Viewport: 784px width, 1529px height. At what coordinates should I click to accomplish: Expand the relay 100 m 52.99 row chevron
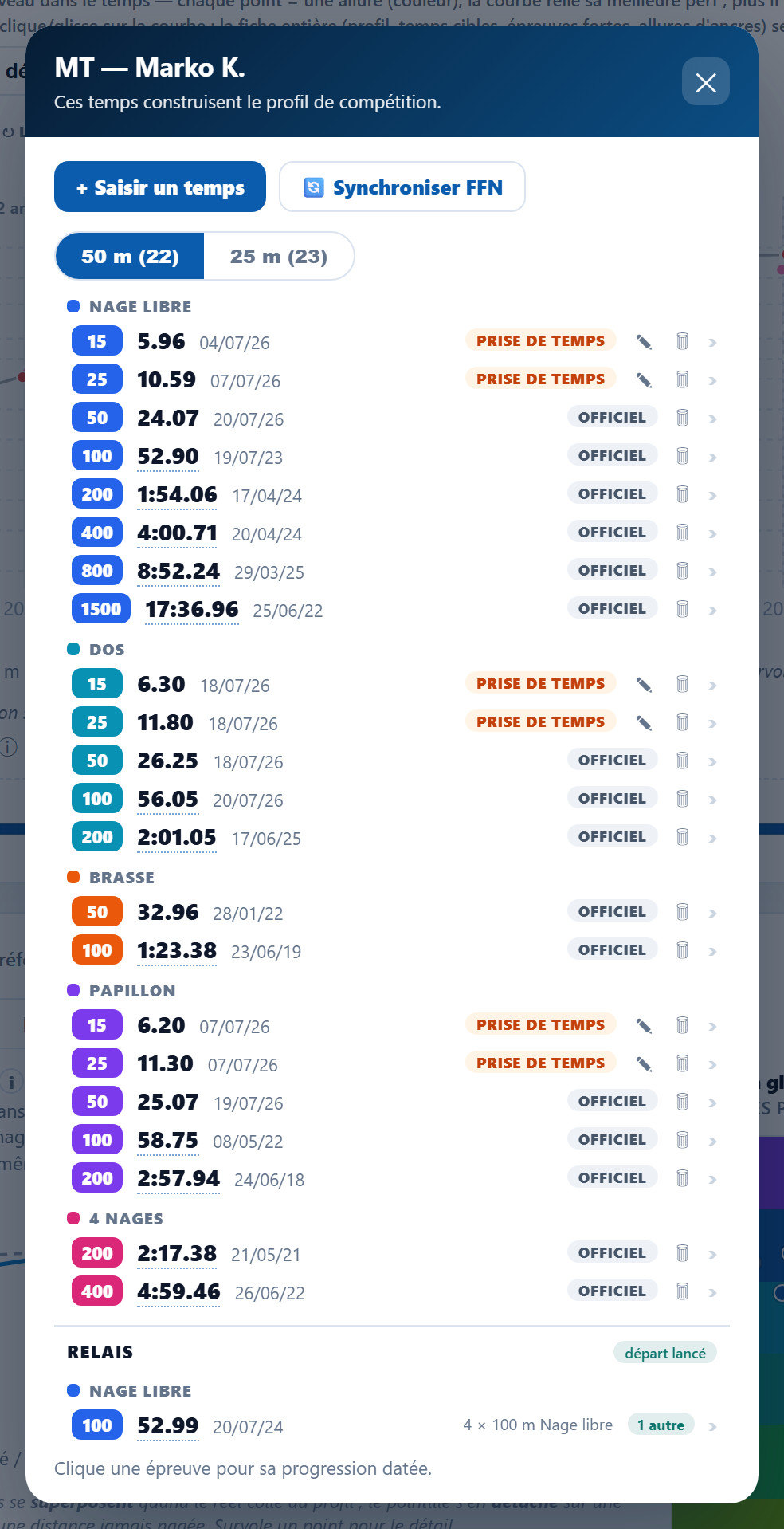coord(712,1427)
